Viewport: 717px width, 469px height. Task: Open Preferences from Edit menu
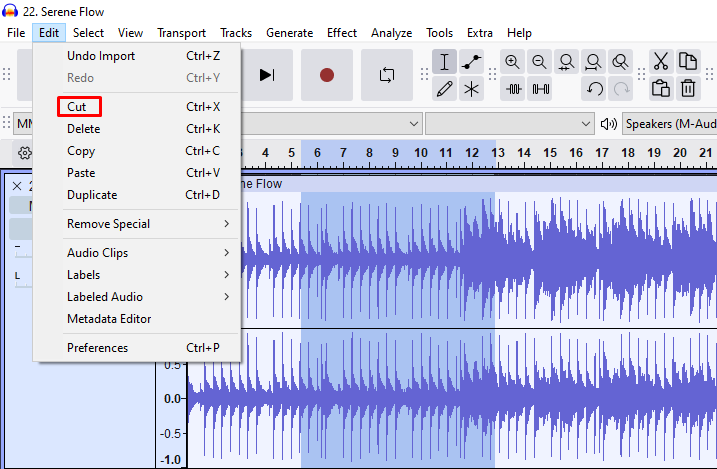[x=137, y=348]
